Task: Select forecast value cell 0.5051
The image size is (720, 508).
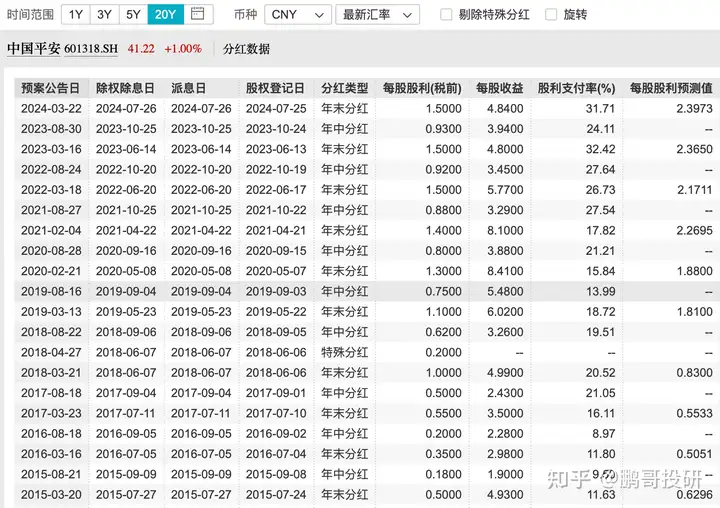Action: (694, 454)
